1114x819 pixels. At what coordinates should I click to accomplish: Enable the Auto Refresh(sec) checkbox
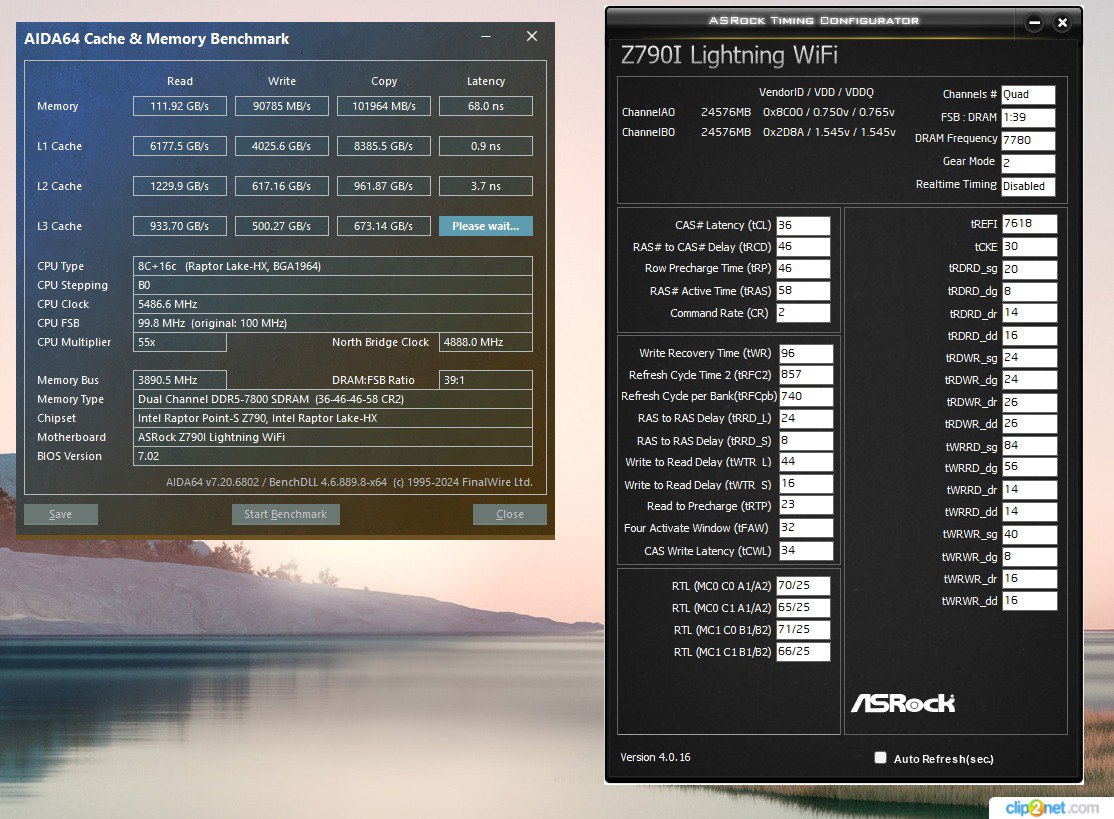[880, 758]
